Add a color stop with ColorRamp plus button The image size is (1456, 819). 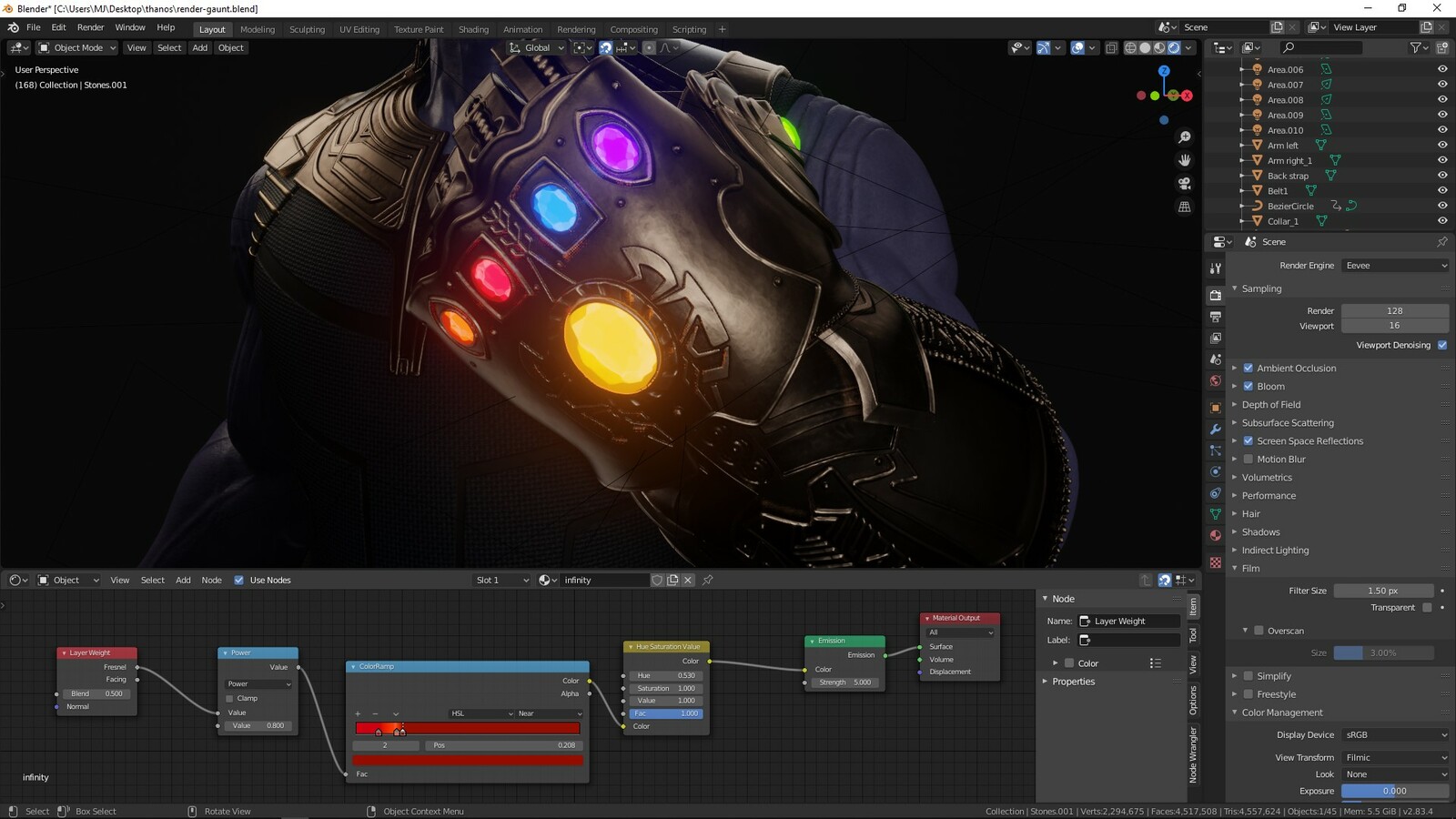click(x=358, y=713)
